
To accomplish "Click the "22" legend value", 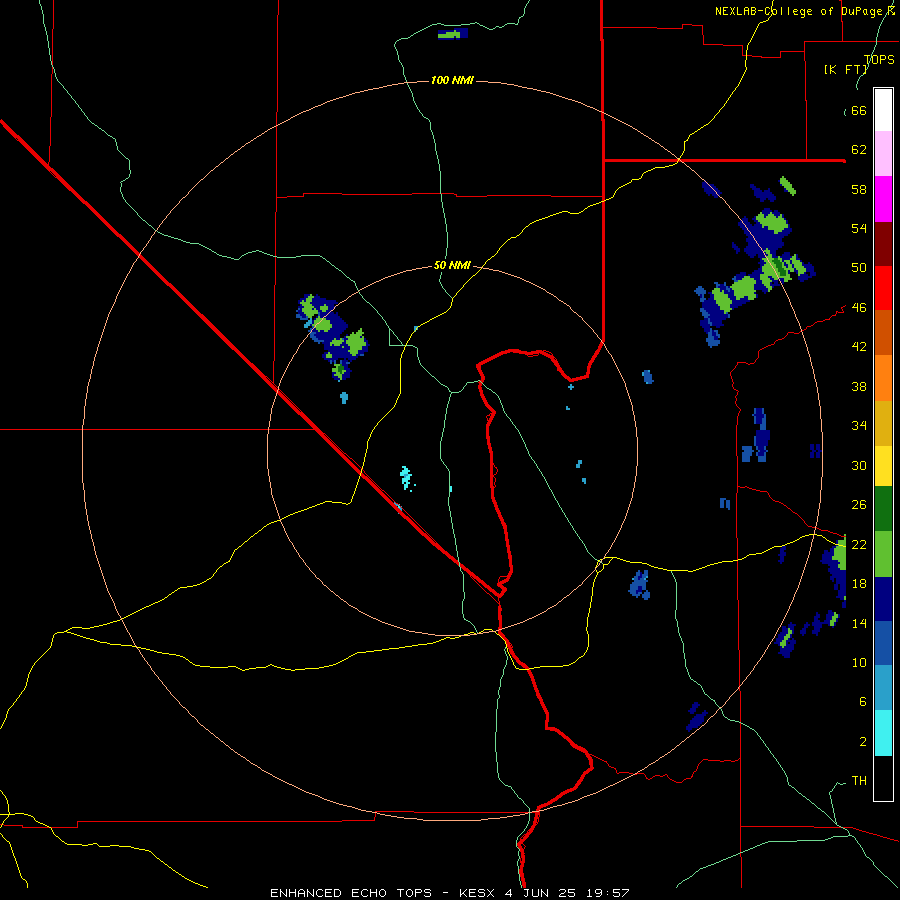I will click(x=859, y=545).
